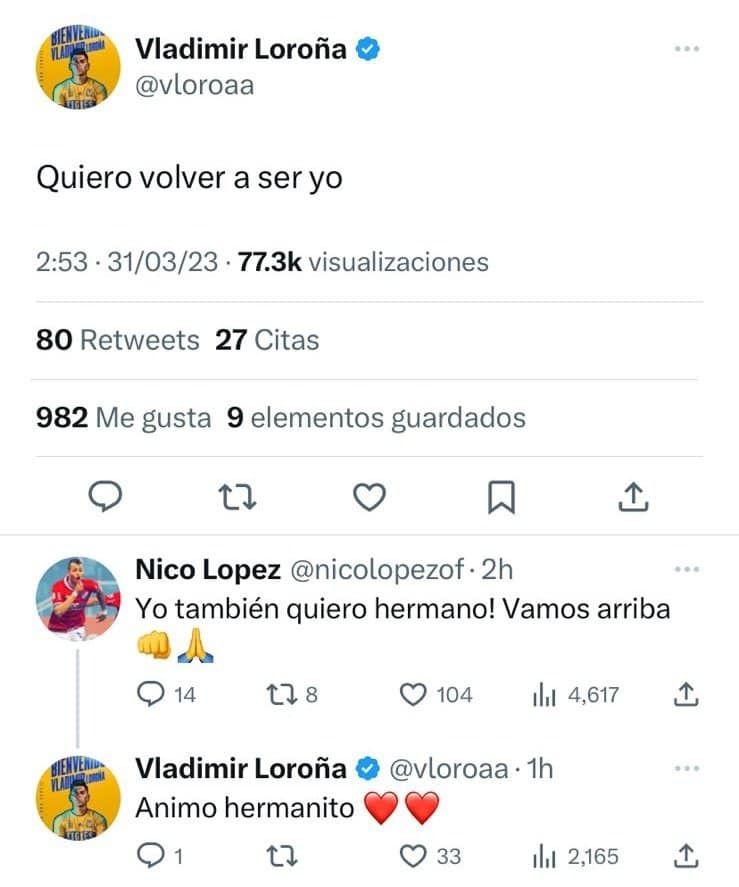
Task: Like the "Quiero volver a ser yo" tweet
Action: (370, 496)
